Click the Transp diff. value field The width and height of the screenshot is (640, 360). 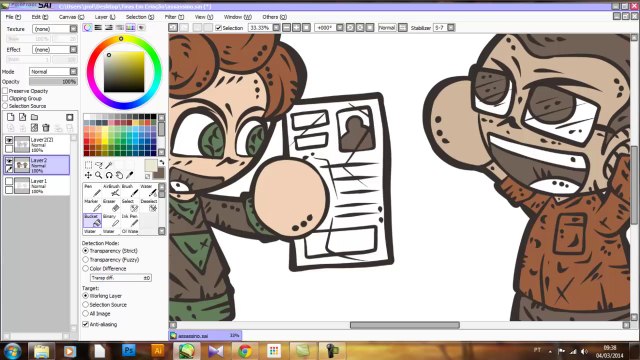click(x=121, y=278)
